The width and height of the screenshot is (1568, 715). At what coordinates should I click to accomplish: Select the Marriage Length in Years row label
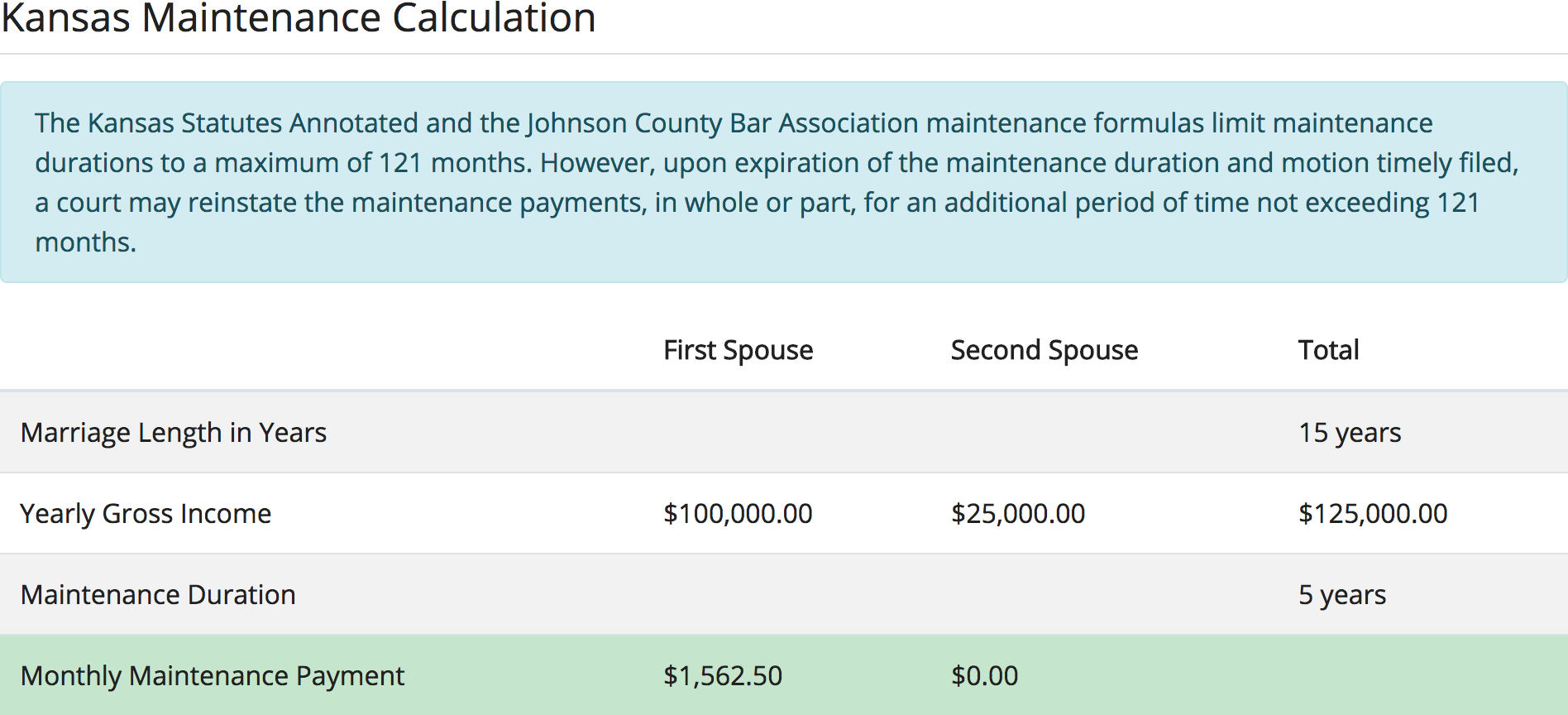pyautogui.click(x=174, y=432)
